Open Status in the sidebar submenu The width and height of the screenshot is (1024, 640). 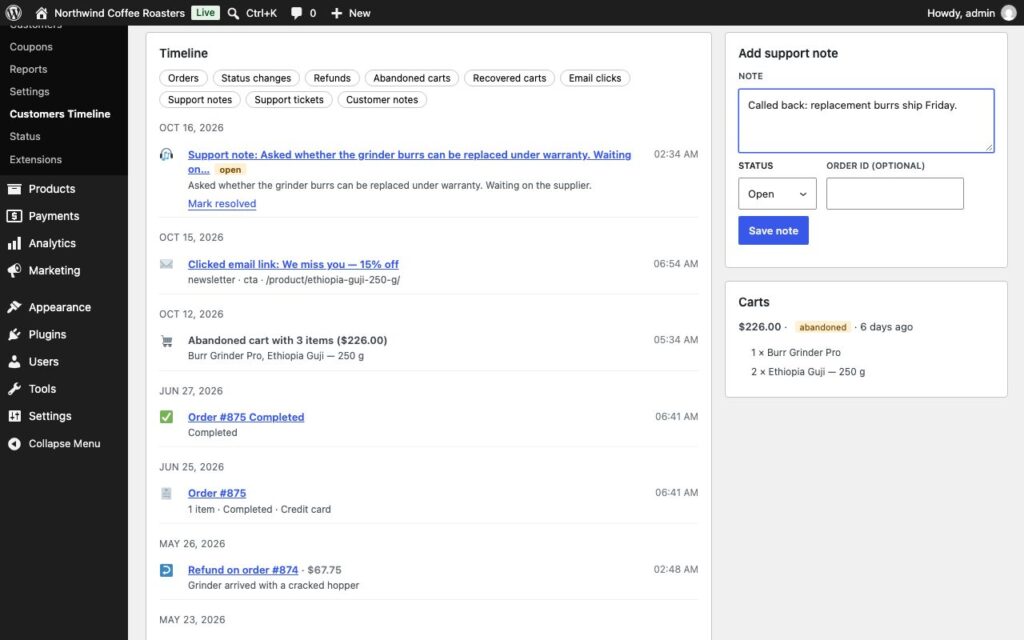tap(25, 136)
